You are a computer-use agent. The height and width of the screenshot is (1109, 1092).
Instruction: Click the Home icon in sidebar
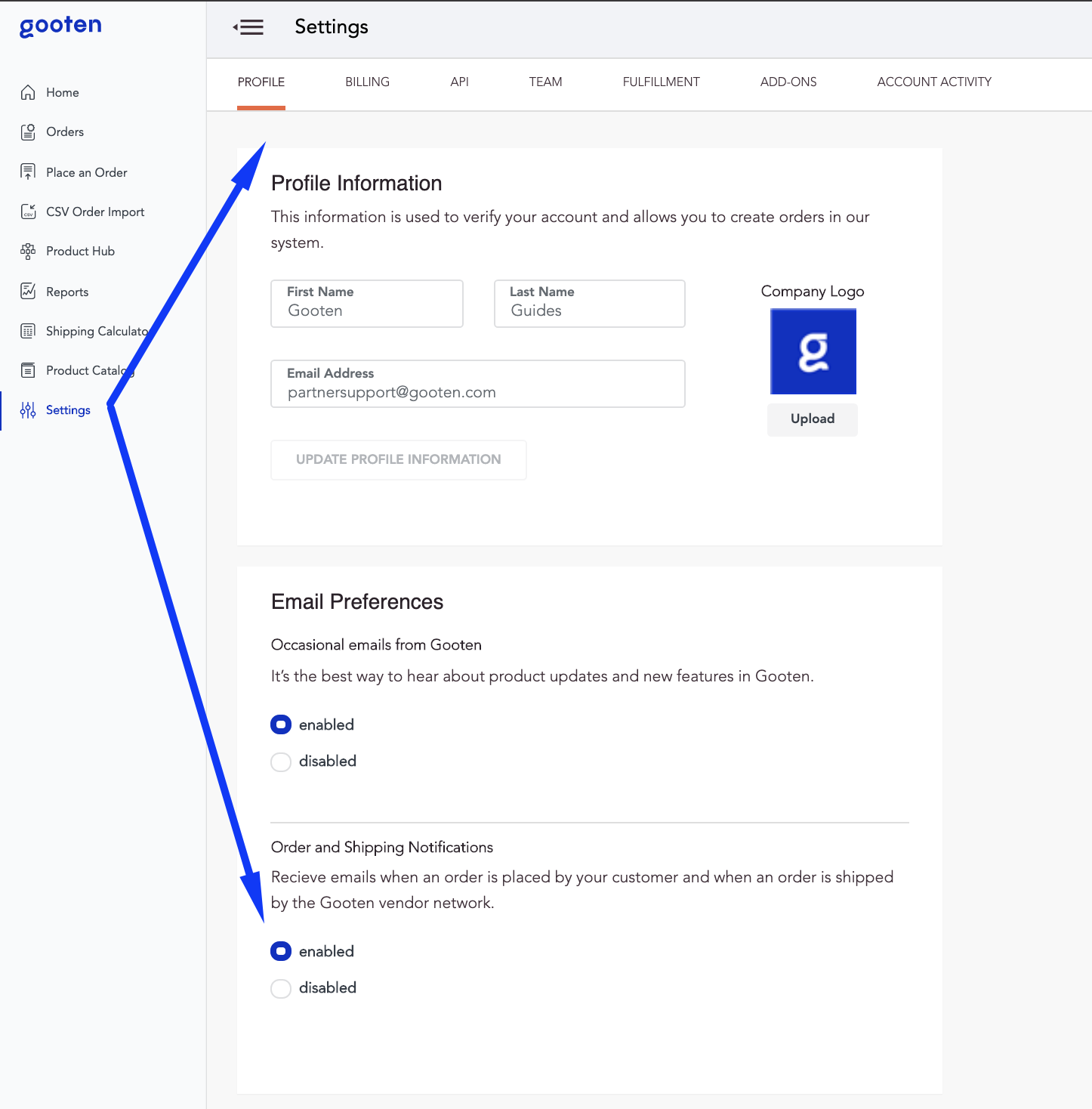pos(28,92)
